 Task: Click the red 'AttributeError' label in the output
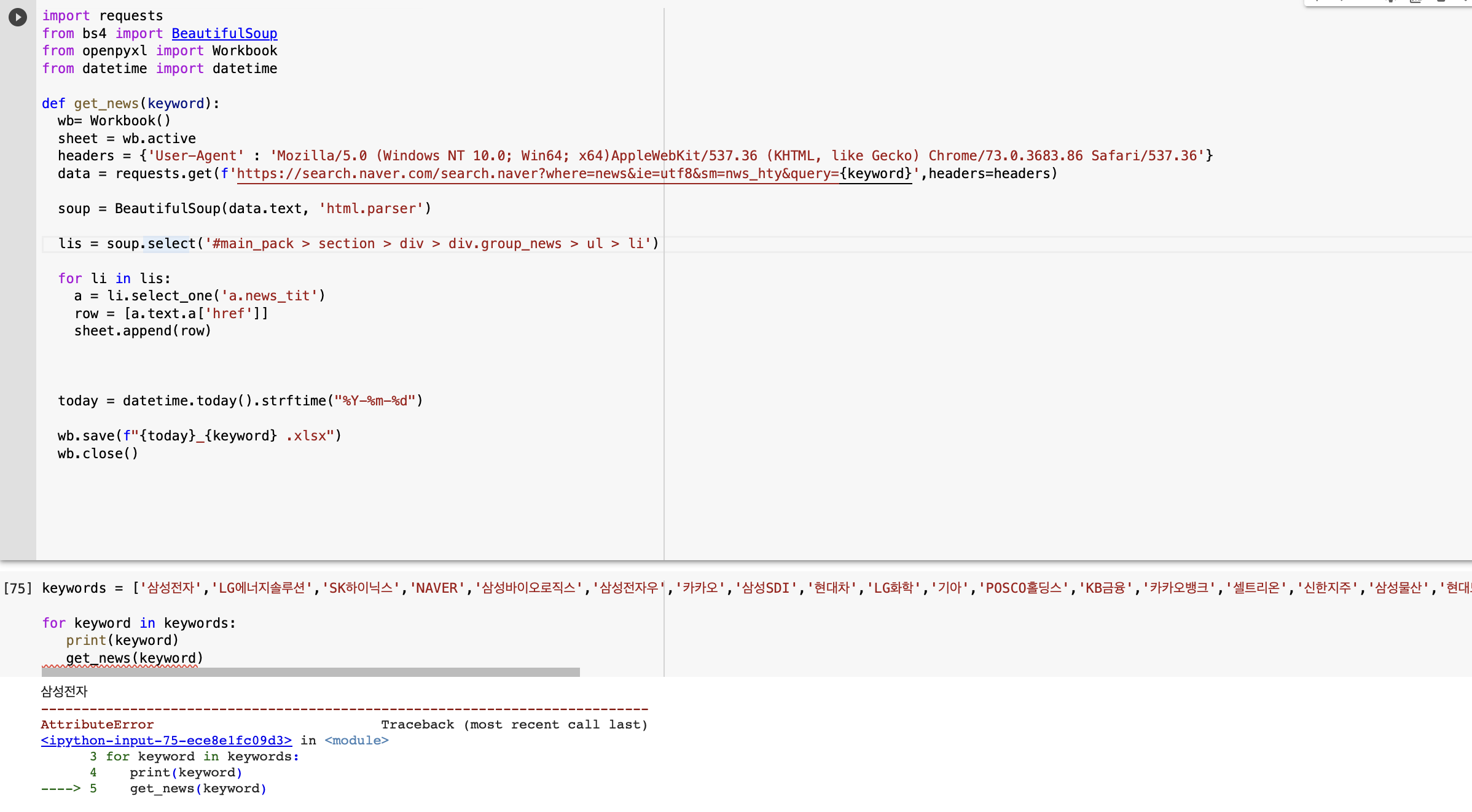[x=97, y=725]
